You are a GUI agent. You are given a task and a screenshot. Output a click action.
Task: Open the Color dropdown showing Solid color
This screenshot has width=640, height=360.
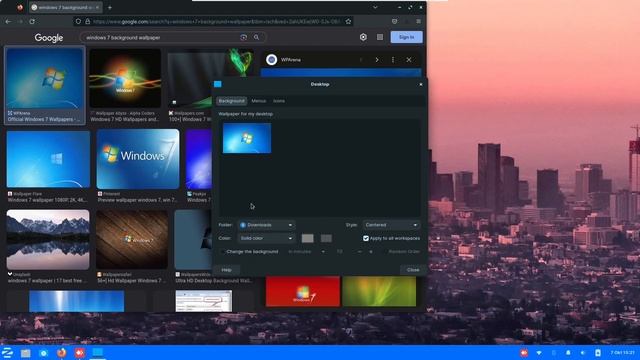tap(266, 238)
